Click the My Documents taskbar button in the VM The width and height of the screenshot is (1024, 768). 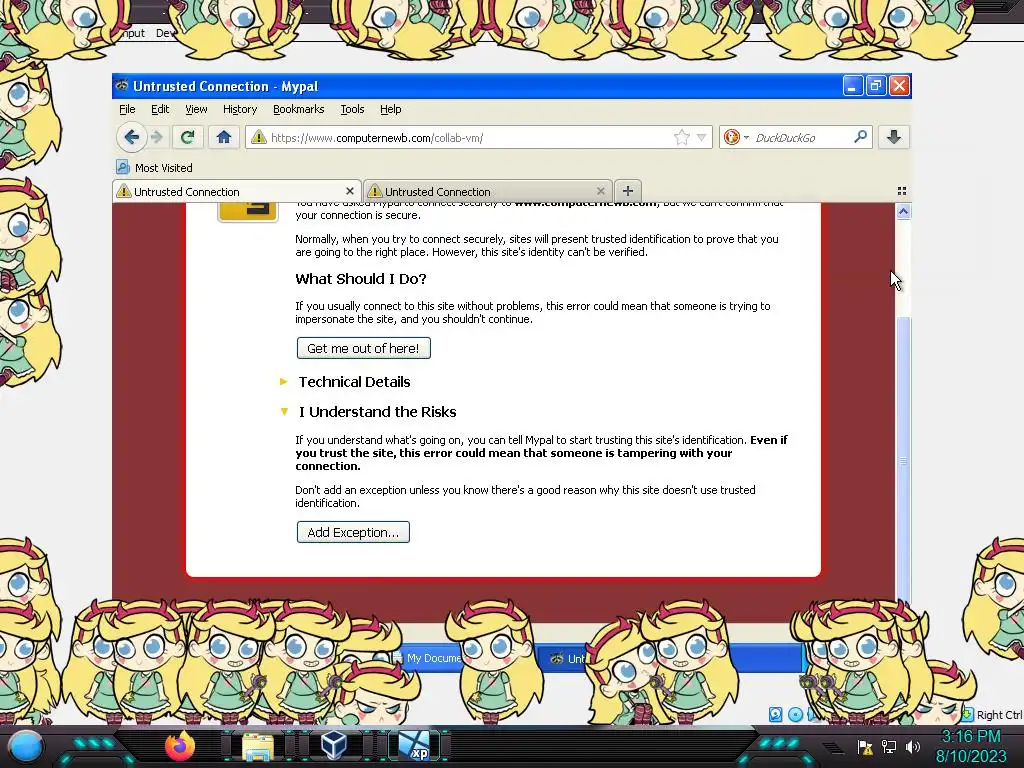(428, 658)
